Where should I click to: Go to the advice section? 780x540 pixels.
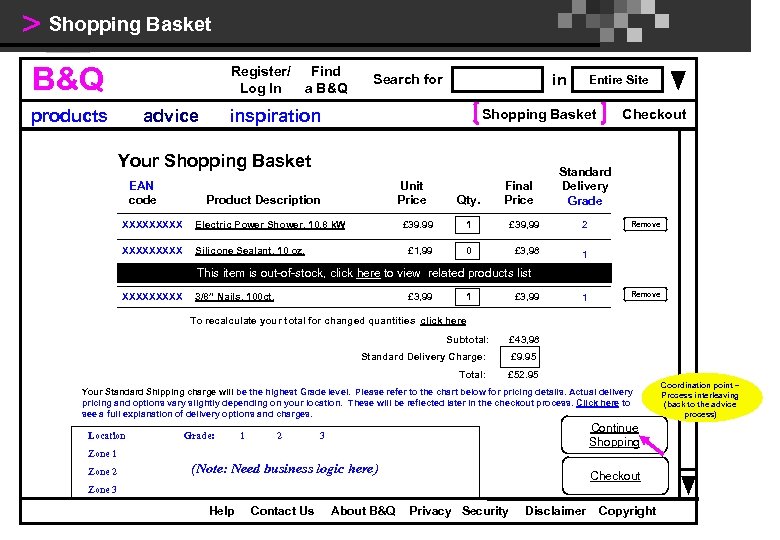coord(171,116)
